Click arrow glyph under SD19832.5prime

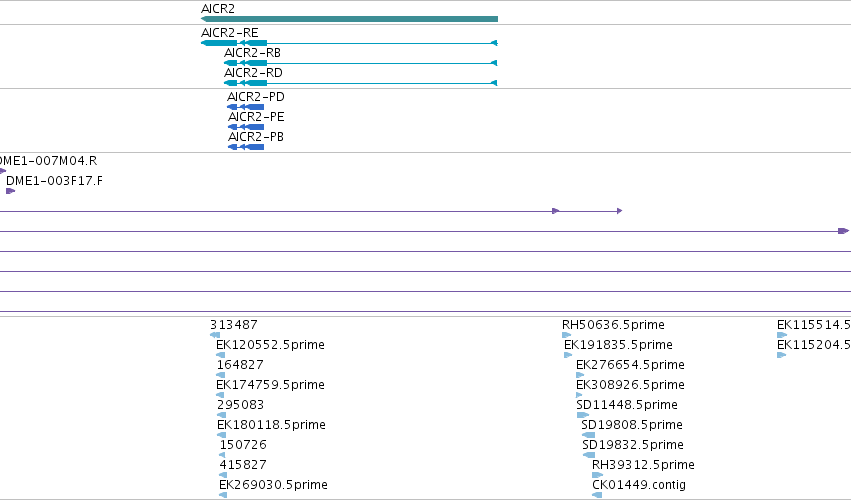(589, 455)
